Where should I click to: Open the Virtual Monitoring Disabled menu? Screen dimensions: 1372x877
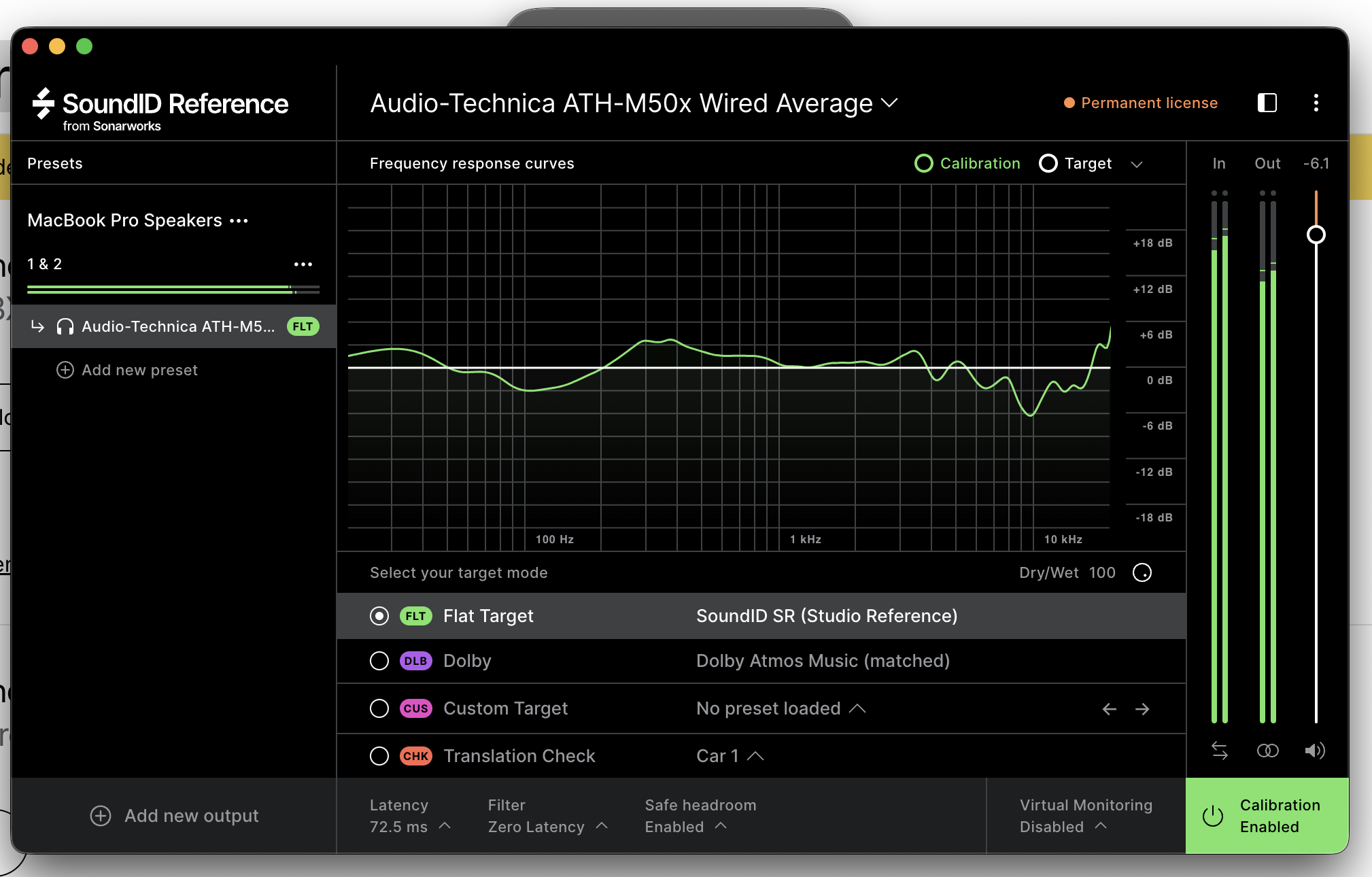click(1101, 827)
